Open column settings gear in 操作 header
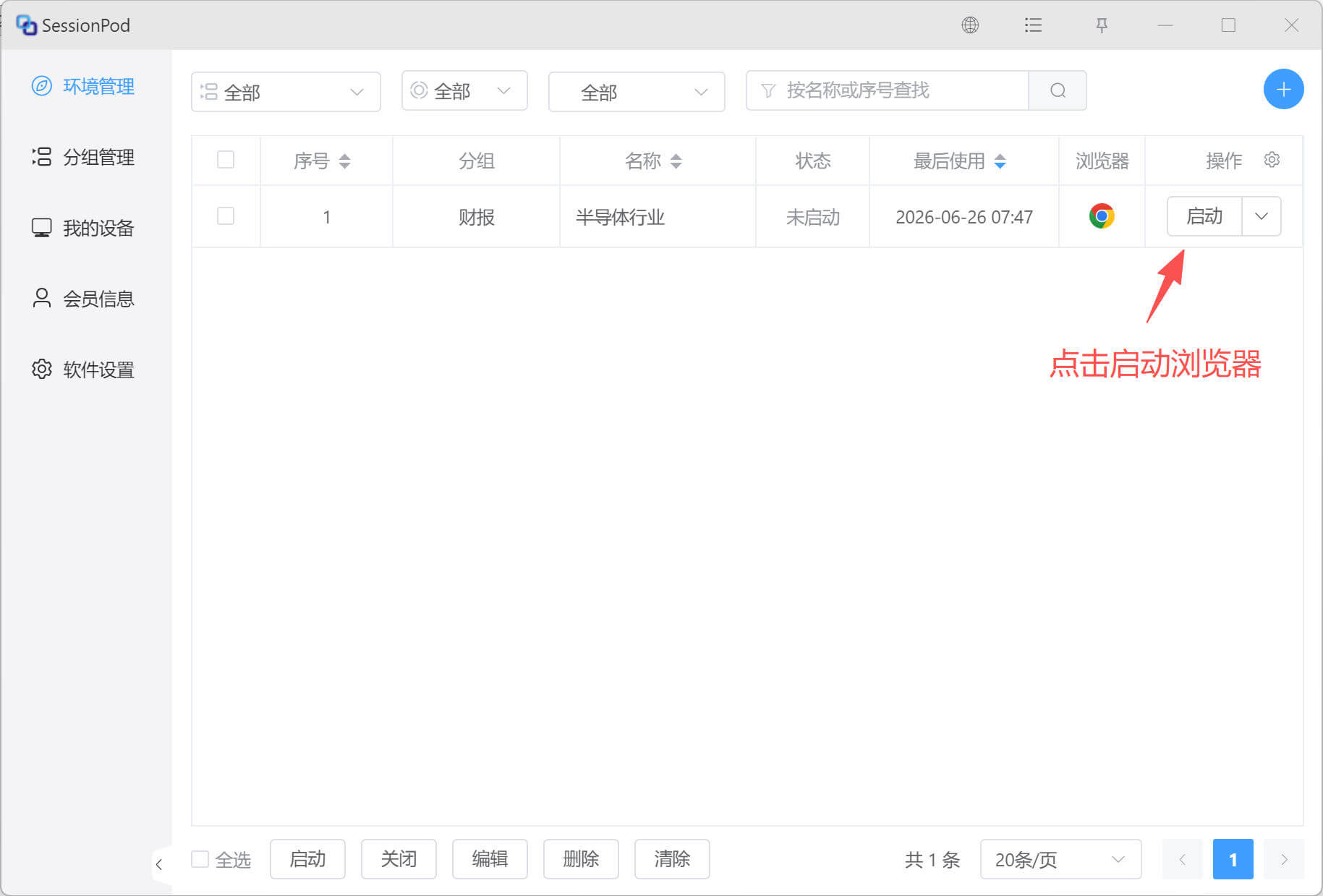 point(1272,160)
